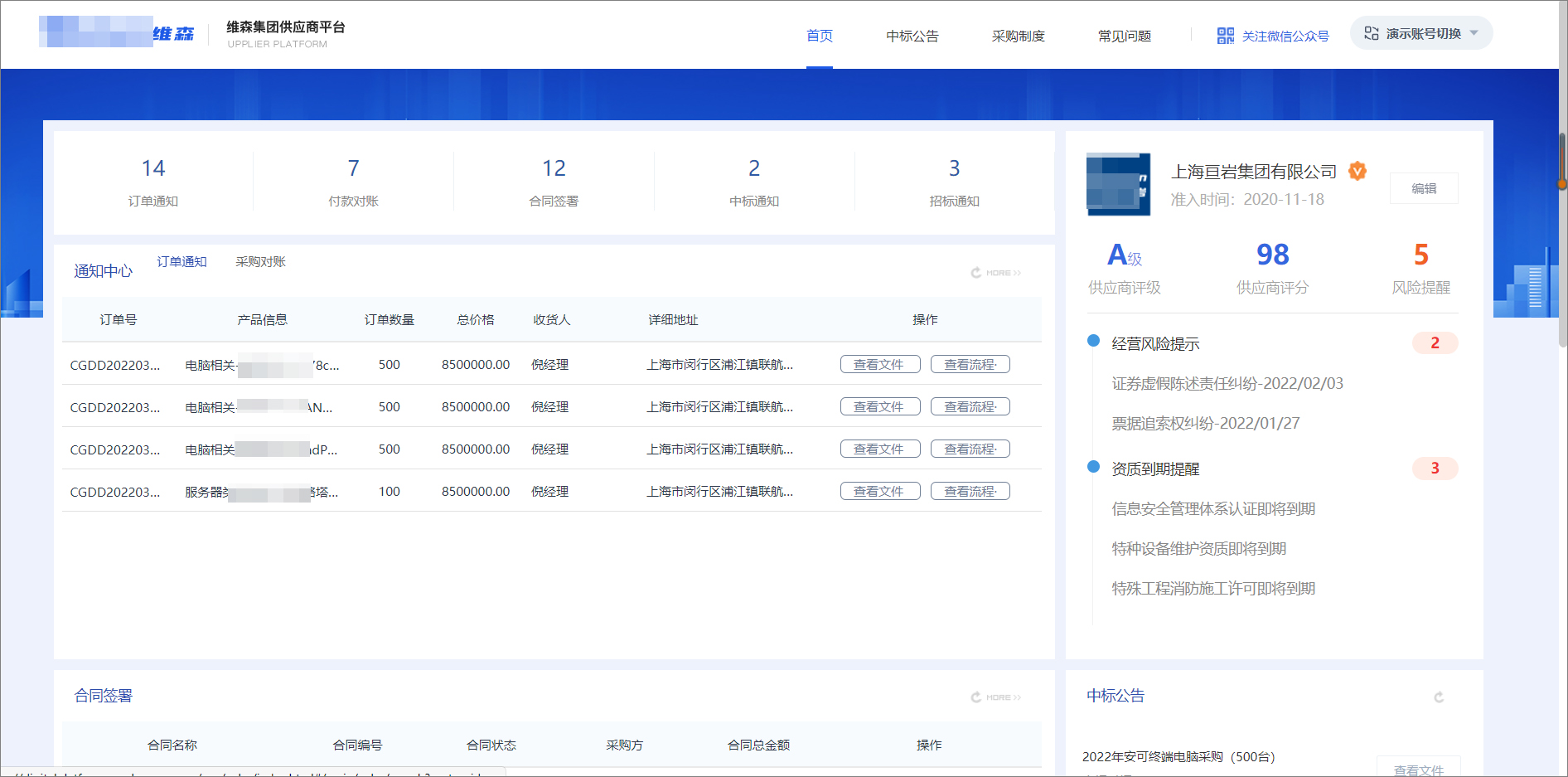Click 特种设备维护资质即将到期 item
The width and height of the screenshot is (1568, 777).
click(1199, 548)
